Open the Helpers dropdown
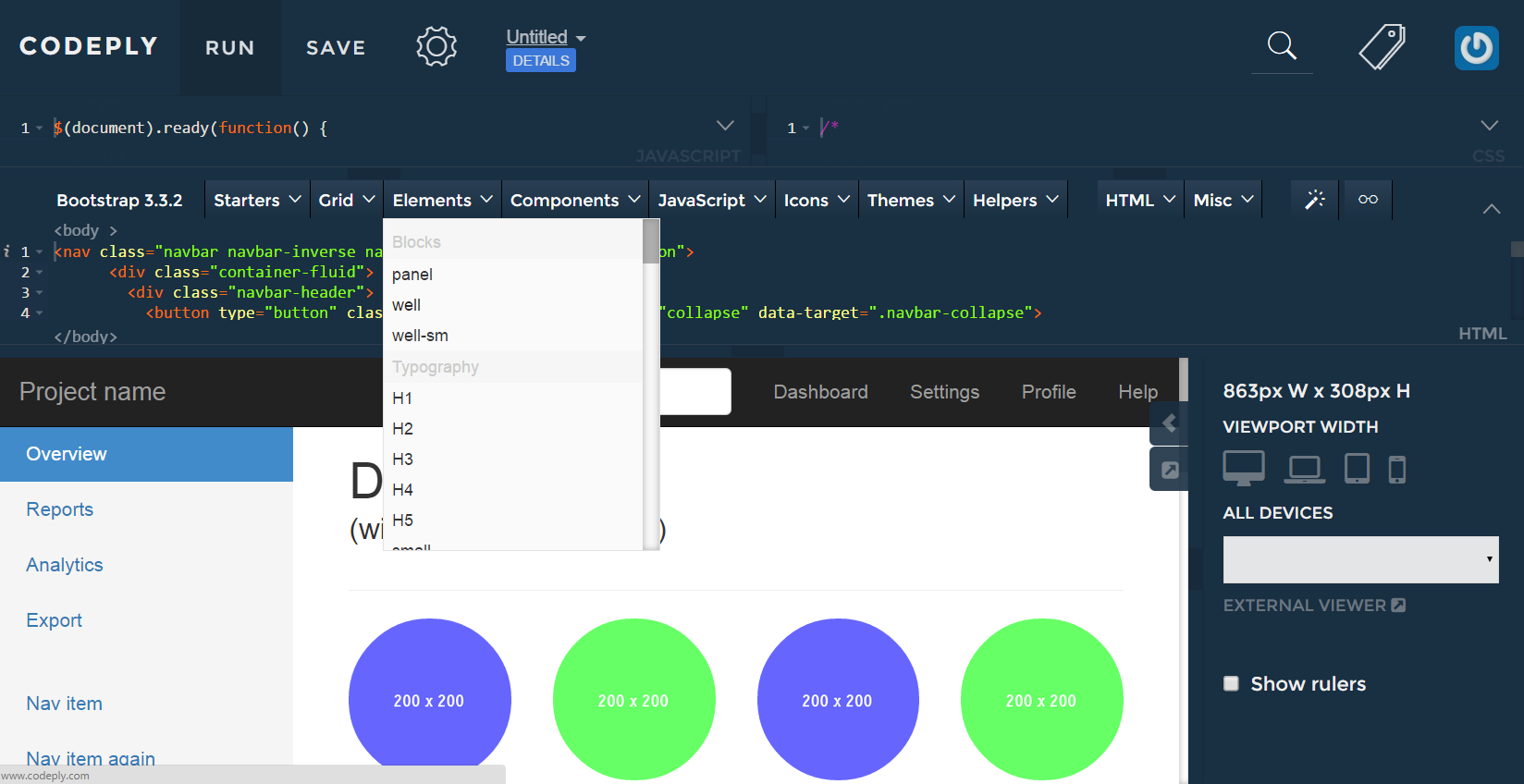1524x784 pixels. 1015,200
